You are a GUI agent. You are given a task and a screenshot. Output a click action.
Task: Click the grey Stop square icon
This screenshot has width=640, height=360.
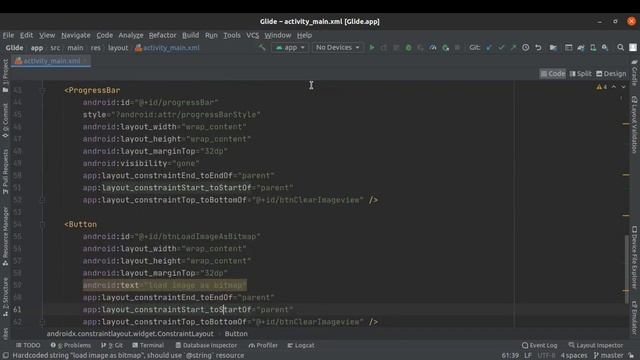point(457,48)
